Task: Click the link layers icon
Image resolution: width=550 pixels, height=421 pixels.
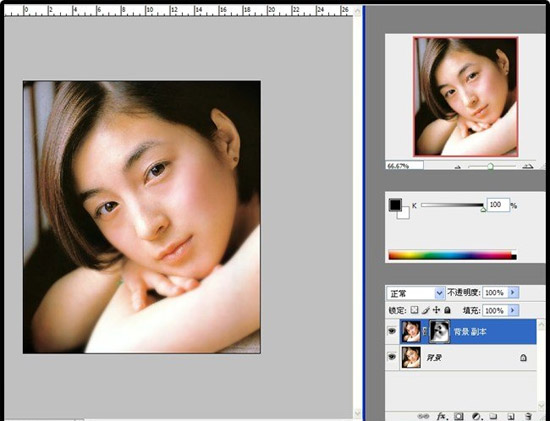Action: pos(424,416)
